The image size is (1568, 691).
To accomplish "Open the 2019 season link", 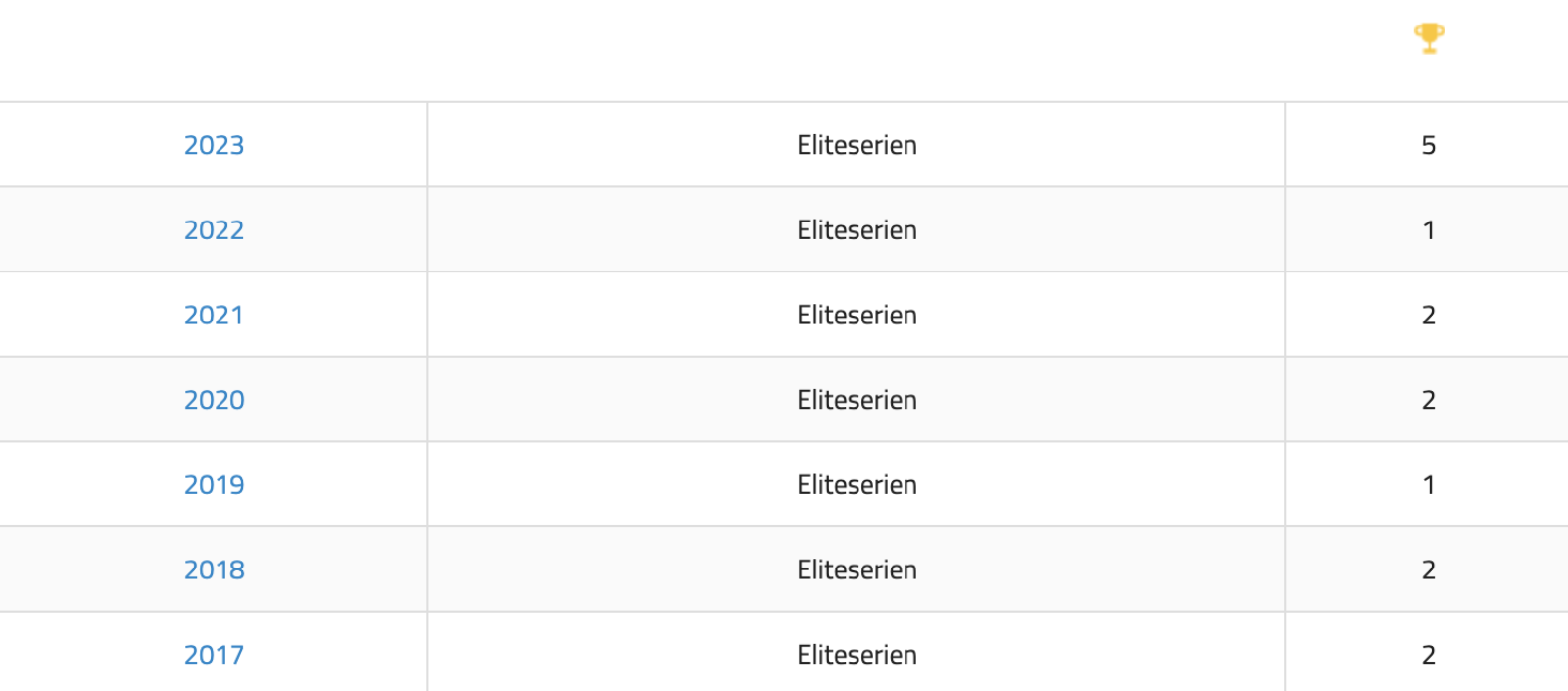I will (214, 485).
